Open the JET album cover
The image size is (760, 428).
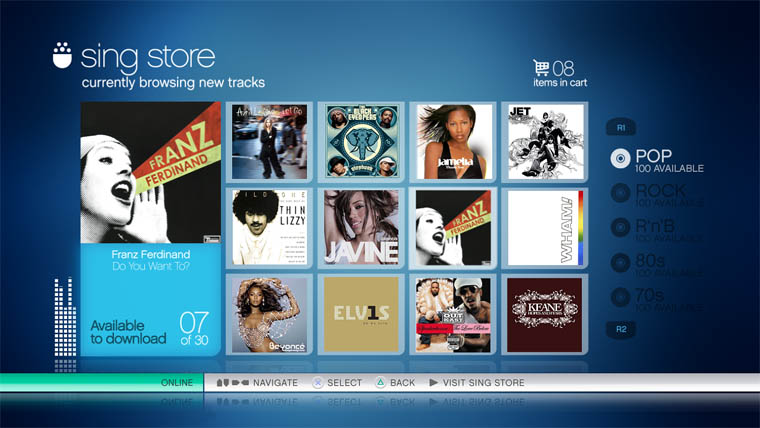click(x=545, y=142)
